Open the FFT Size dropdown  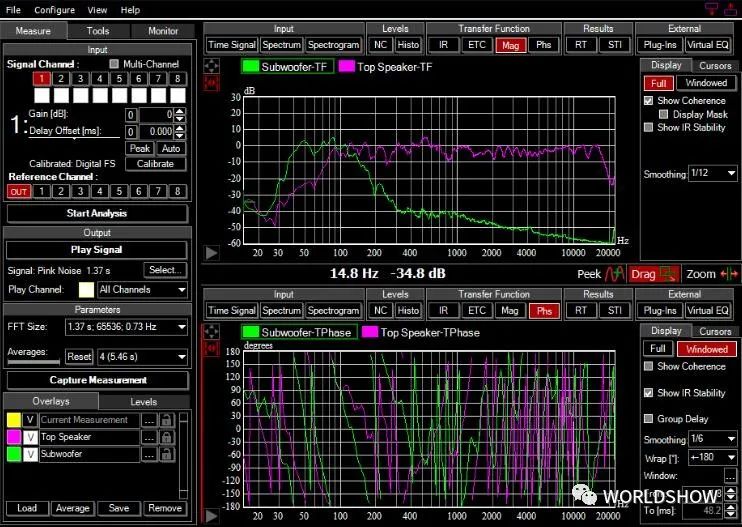126,327
